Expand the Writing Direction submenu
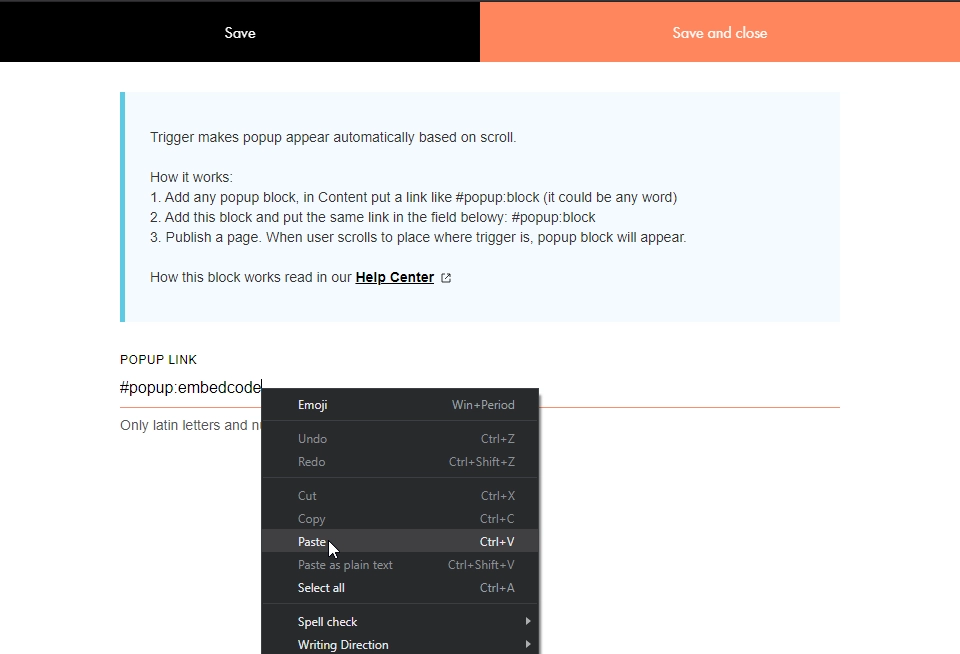Viewport: 960px width, 654px height. pyautogui.click(x=400, y=645)
